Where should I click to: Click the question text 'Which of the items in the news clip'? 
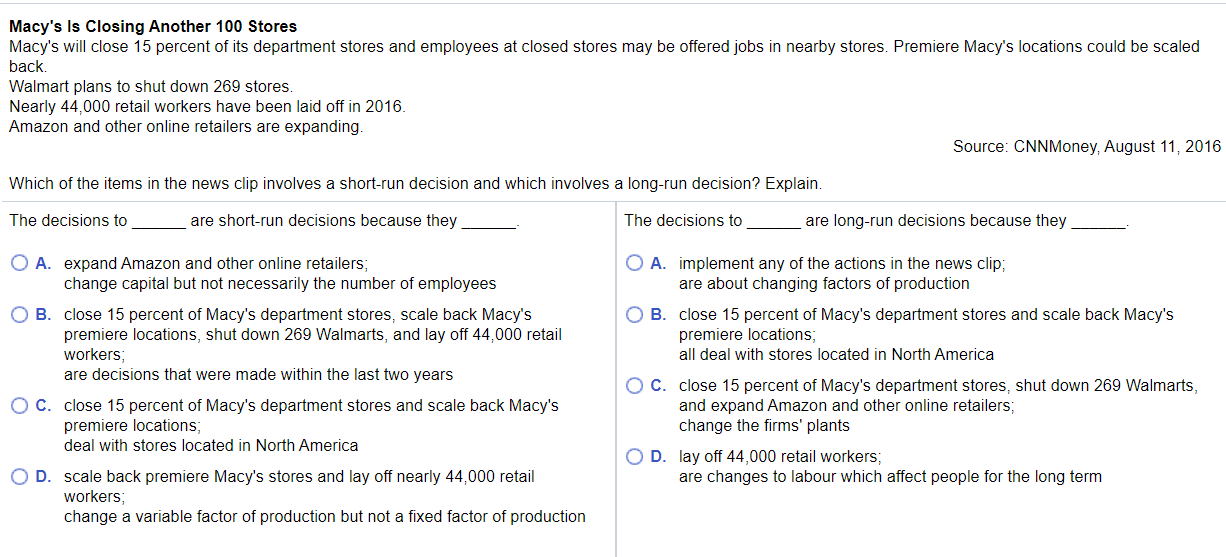pyautogui.click(x=141, y=185)
